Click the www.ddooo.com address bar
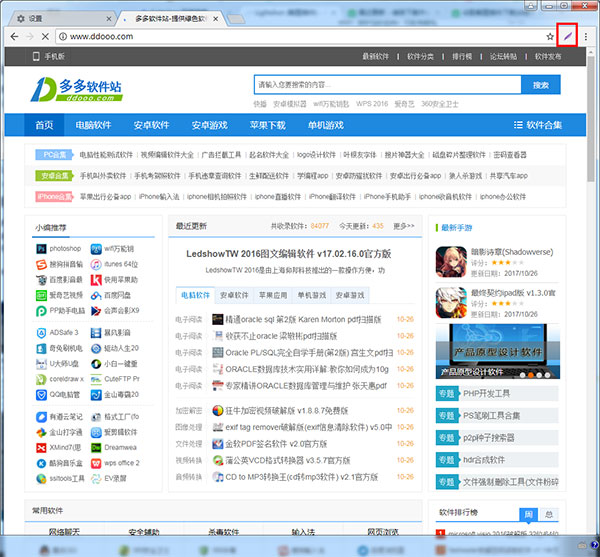Screen dimensions: 600x557 coord(302,36)
